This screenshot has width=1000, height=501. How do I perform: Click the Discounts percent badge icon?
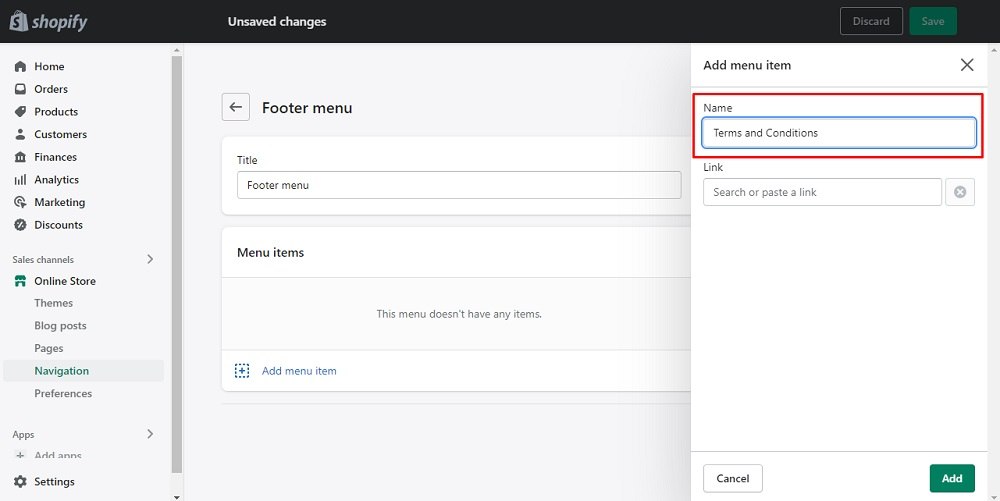(x=20, y=225)
